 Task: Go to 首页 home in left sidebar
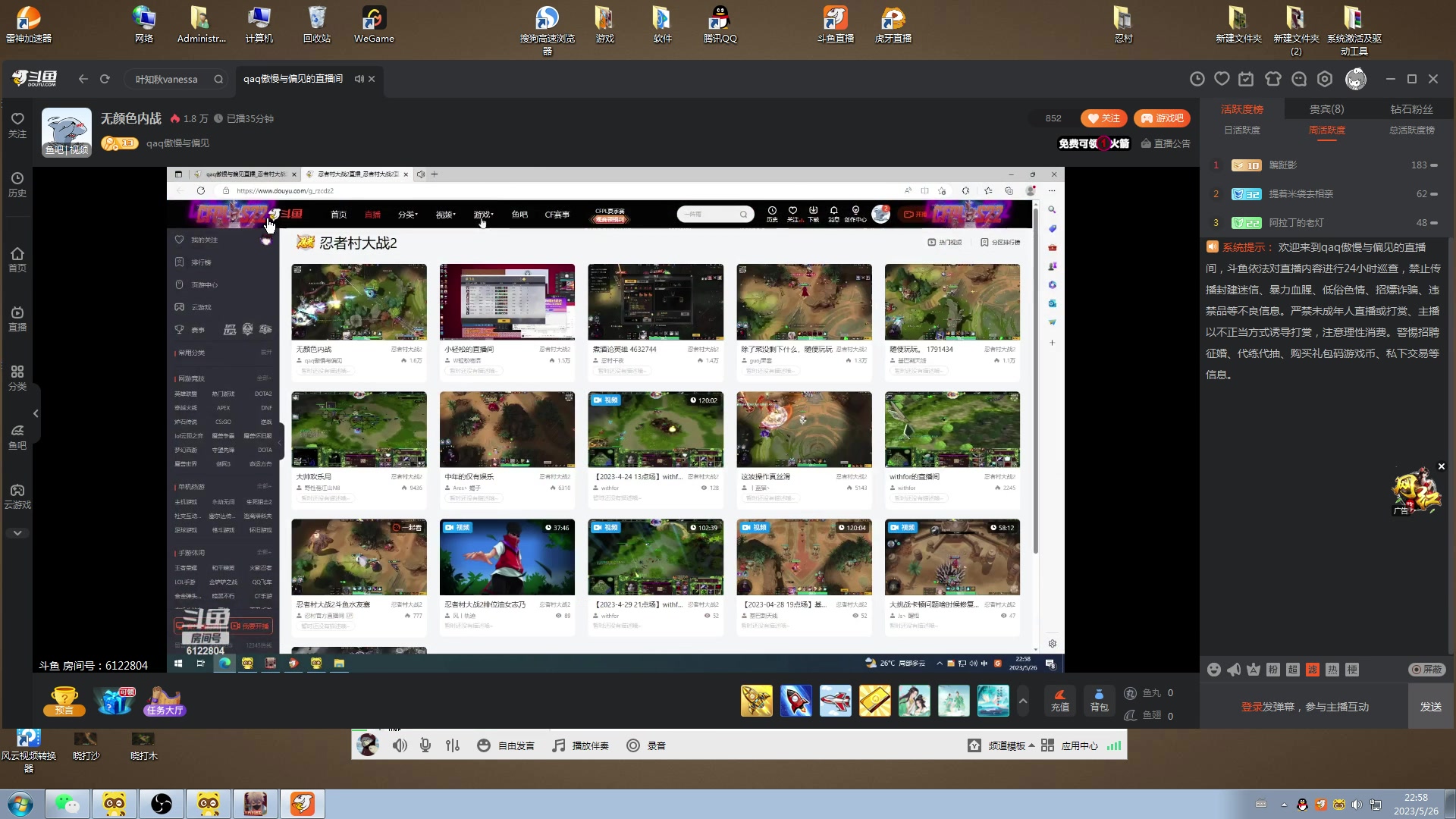17,259
